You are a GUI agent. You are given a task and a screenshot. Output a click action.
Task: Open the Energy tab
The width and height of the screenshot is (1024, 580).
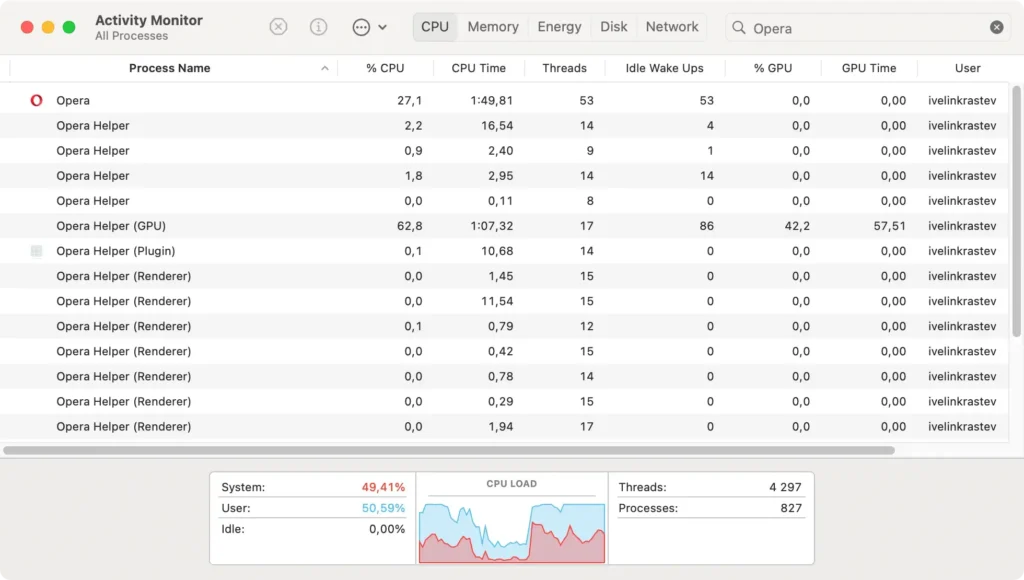click(x=560, y=27)
